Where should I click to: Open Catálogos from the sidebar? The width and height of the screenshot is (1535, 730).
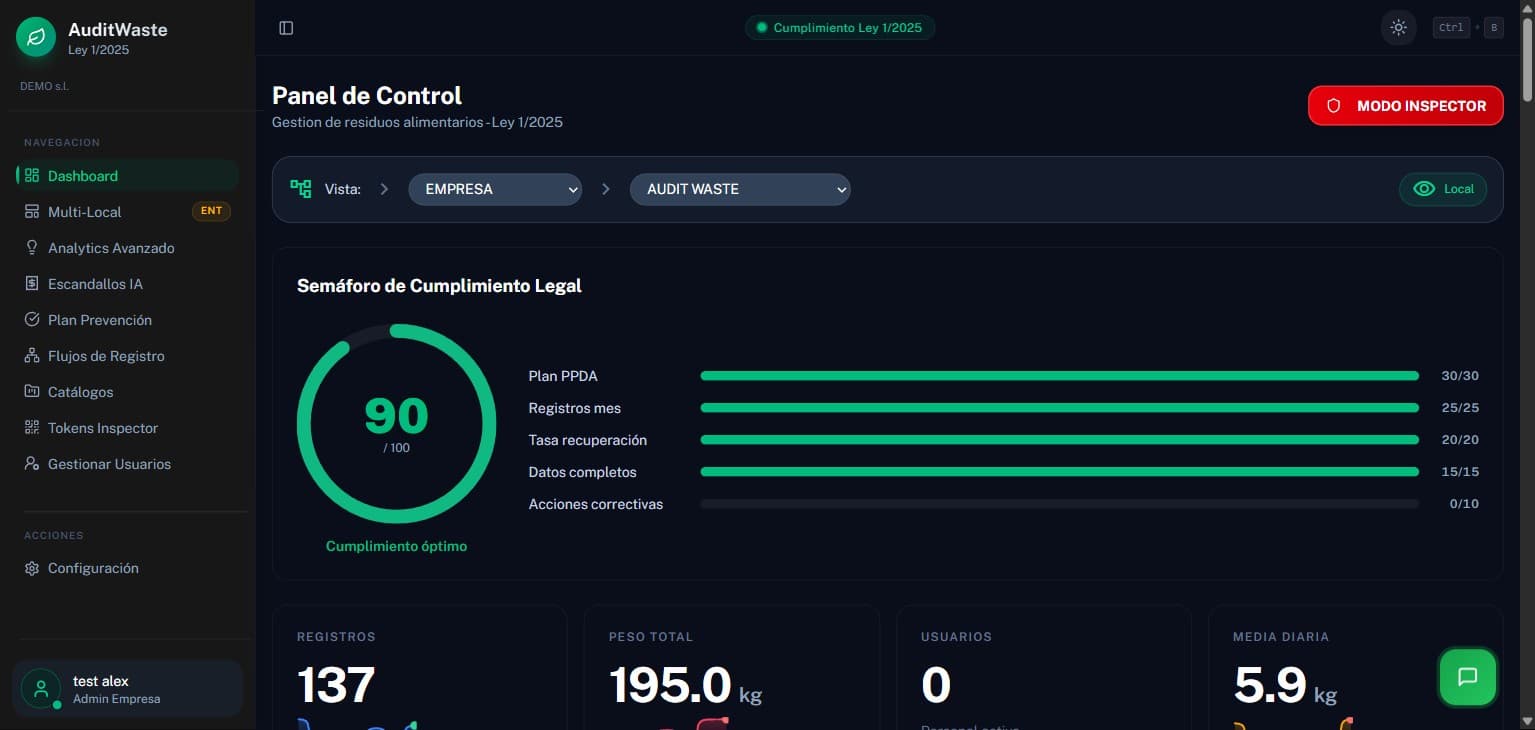pyautogui.click(x=80, y=391)
